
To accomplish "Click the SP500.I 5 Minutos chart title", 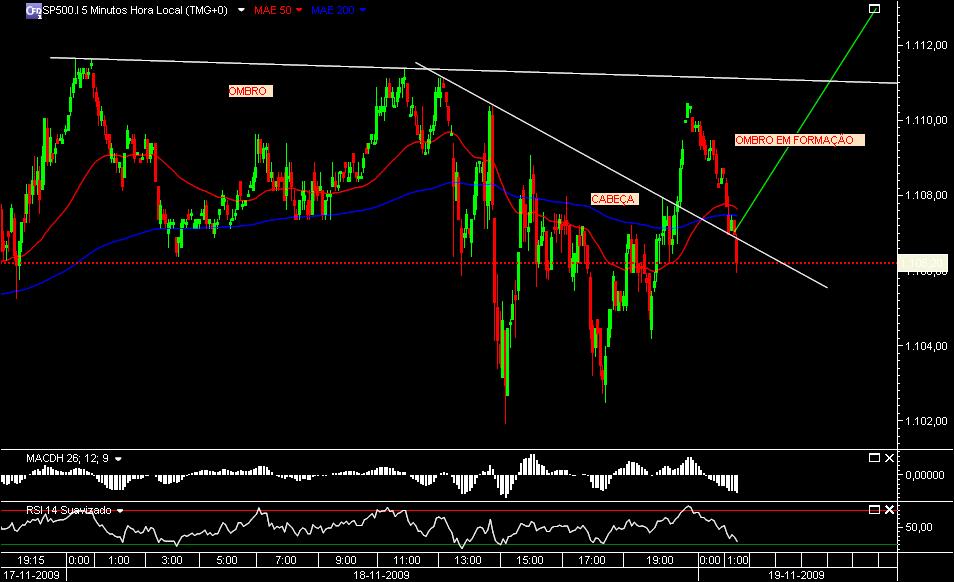I will [x=134, y=10].
